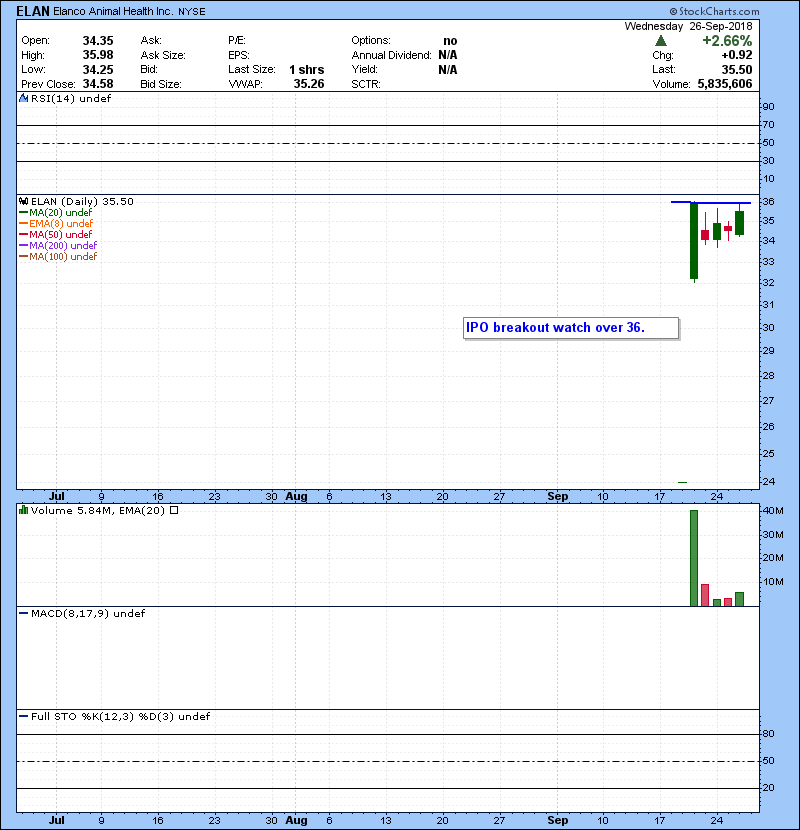Click the blue resistance line at 36
800x830 pixels.
pos(711,202)
